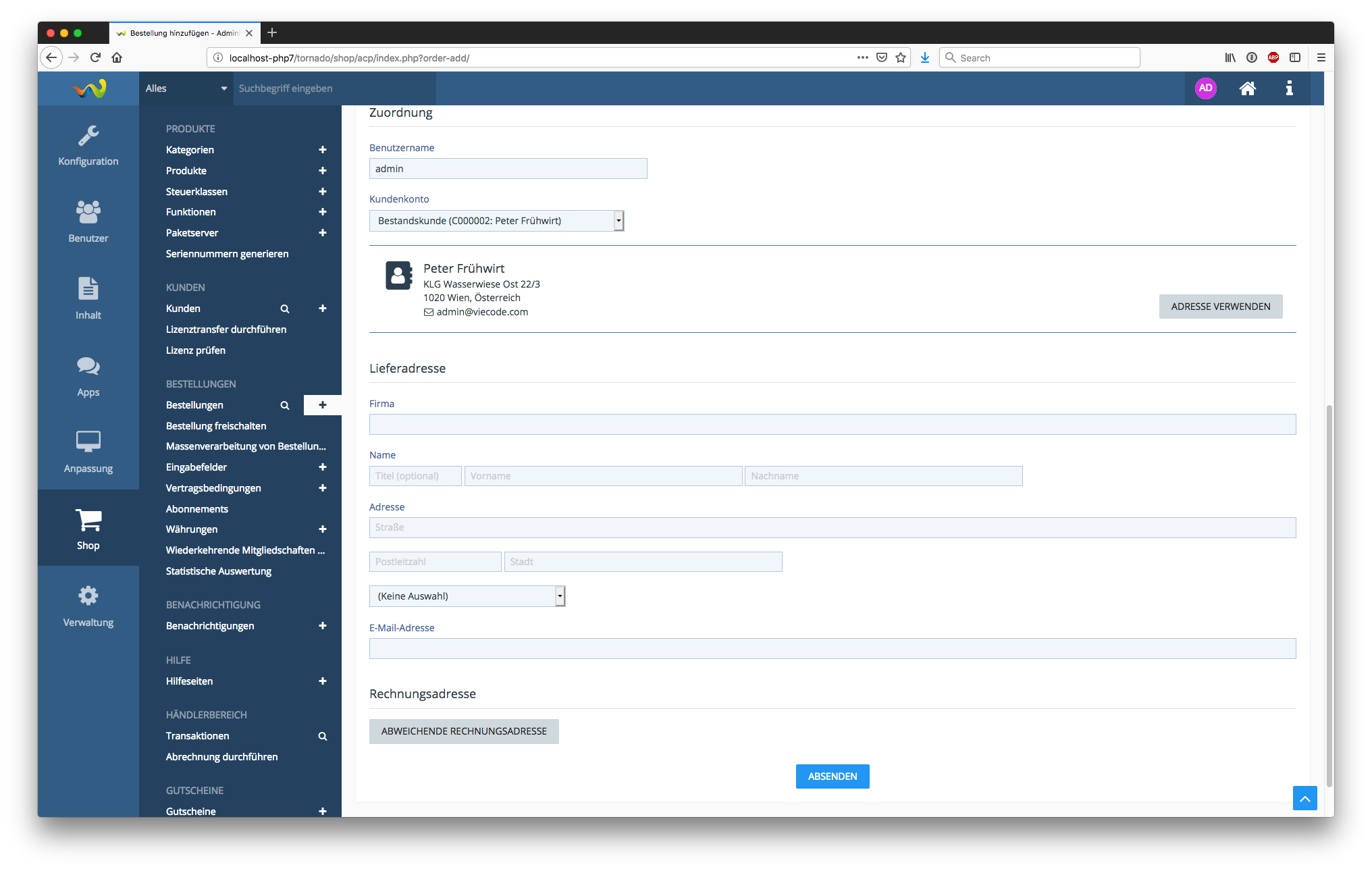Open the Konfiguration wrench section
Screen dimensions: 1372x871
[x=88, y=145]
